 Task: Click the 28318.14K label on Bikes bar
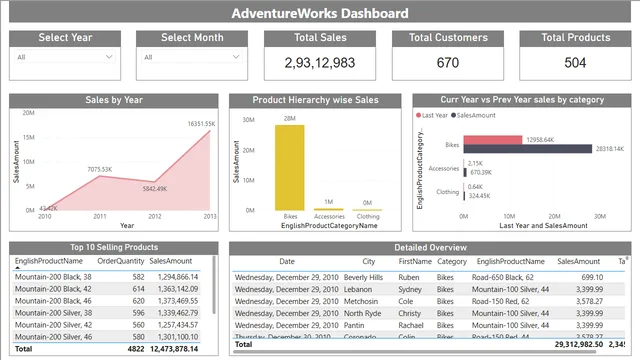[x=610, y=149]
